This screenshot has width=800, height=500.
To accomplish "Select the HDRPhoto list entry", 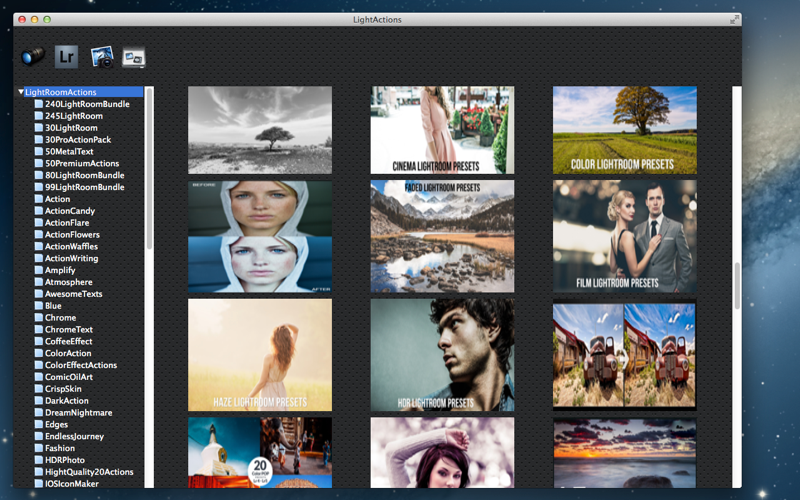I will point(65,460).
